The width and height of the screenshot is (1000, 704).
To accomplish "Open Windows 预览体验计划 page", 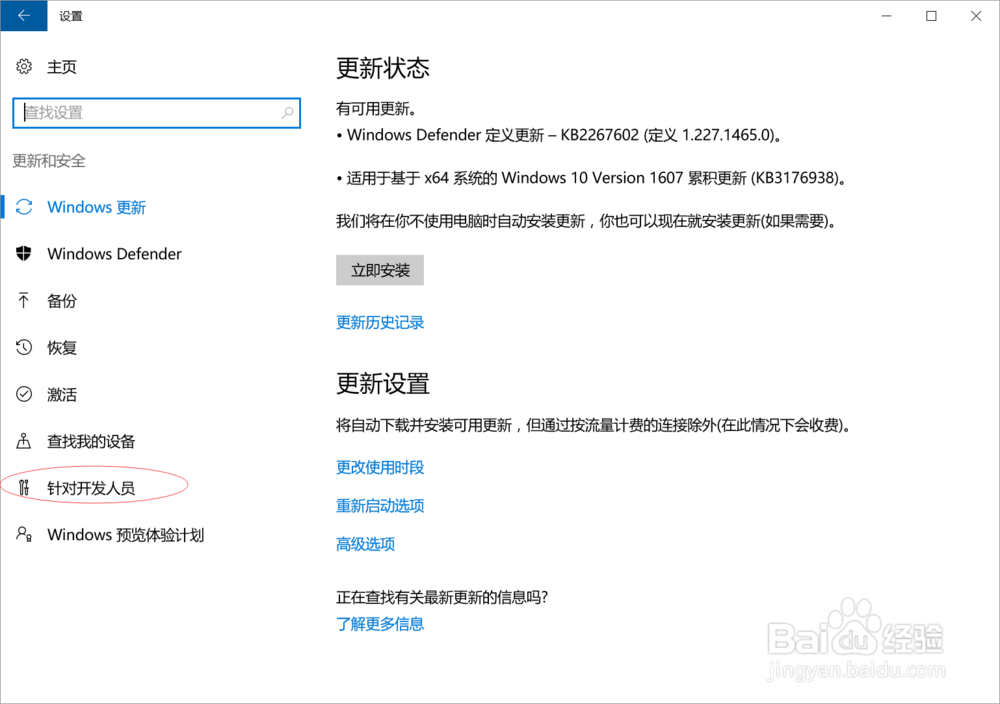I will click(x=126, y=535).
